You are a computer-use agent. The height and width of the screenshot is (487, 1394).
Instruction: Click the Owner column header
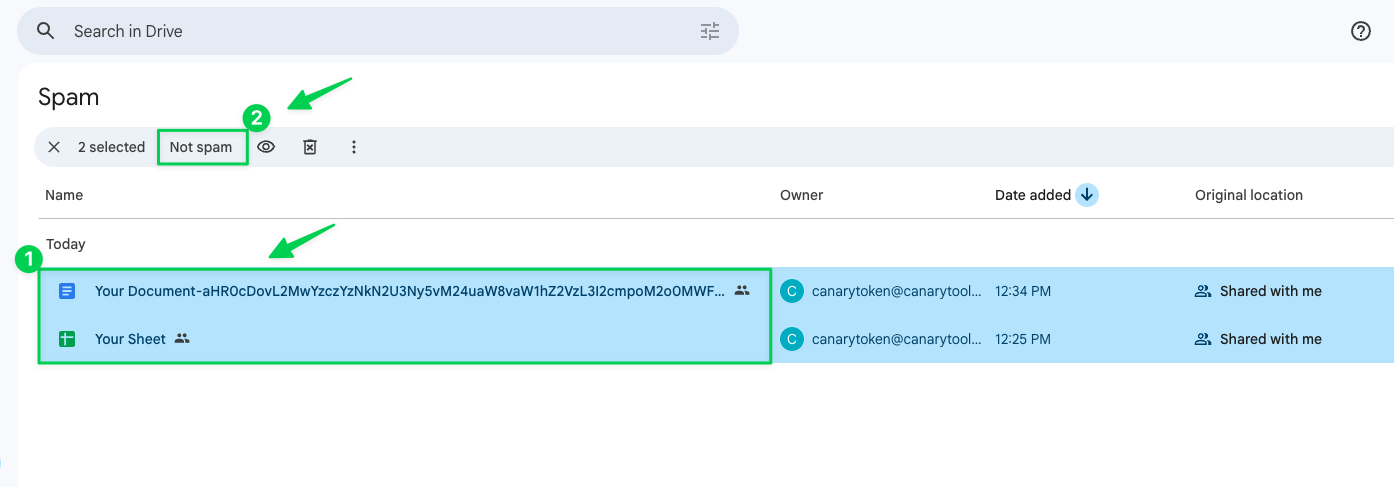[x=801, y=195]
